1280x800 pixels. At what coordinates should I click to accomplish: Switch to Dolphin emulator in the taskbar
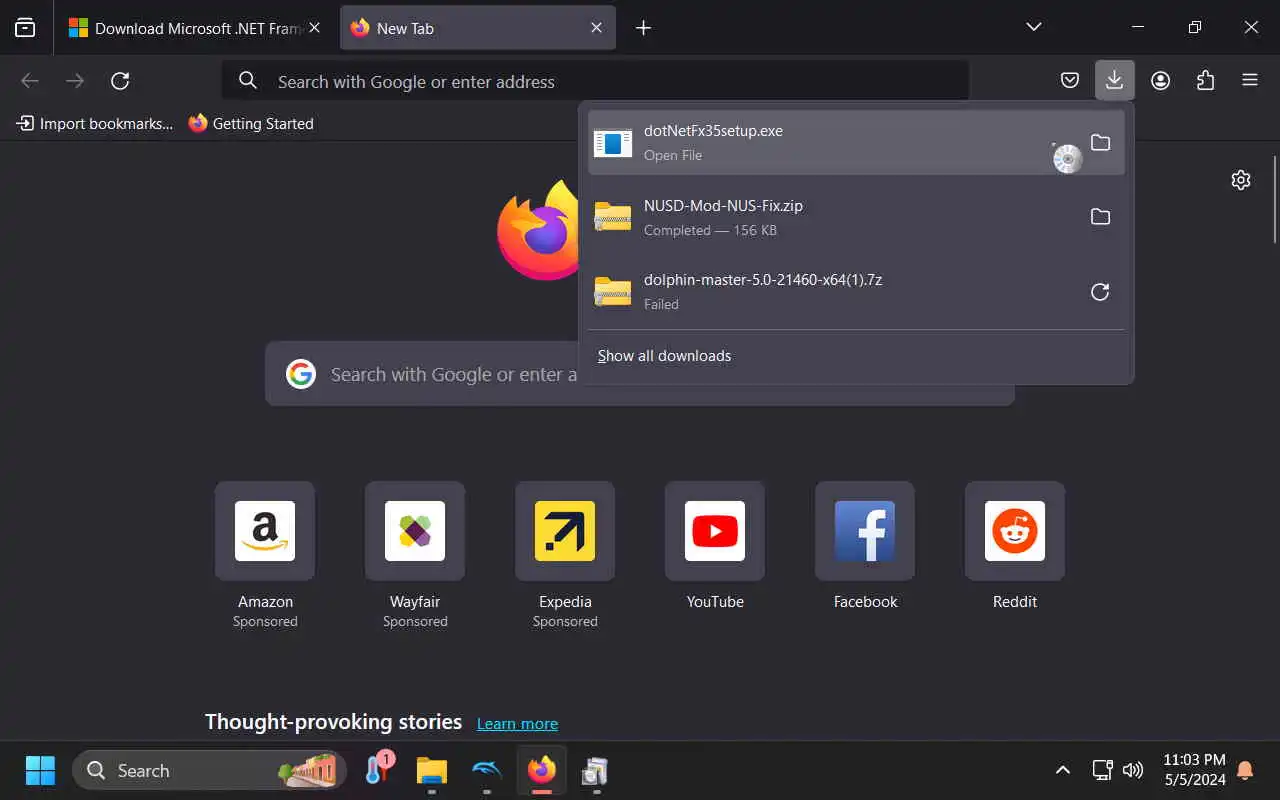point(487,770)
